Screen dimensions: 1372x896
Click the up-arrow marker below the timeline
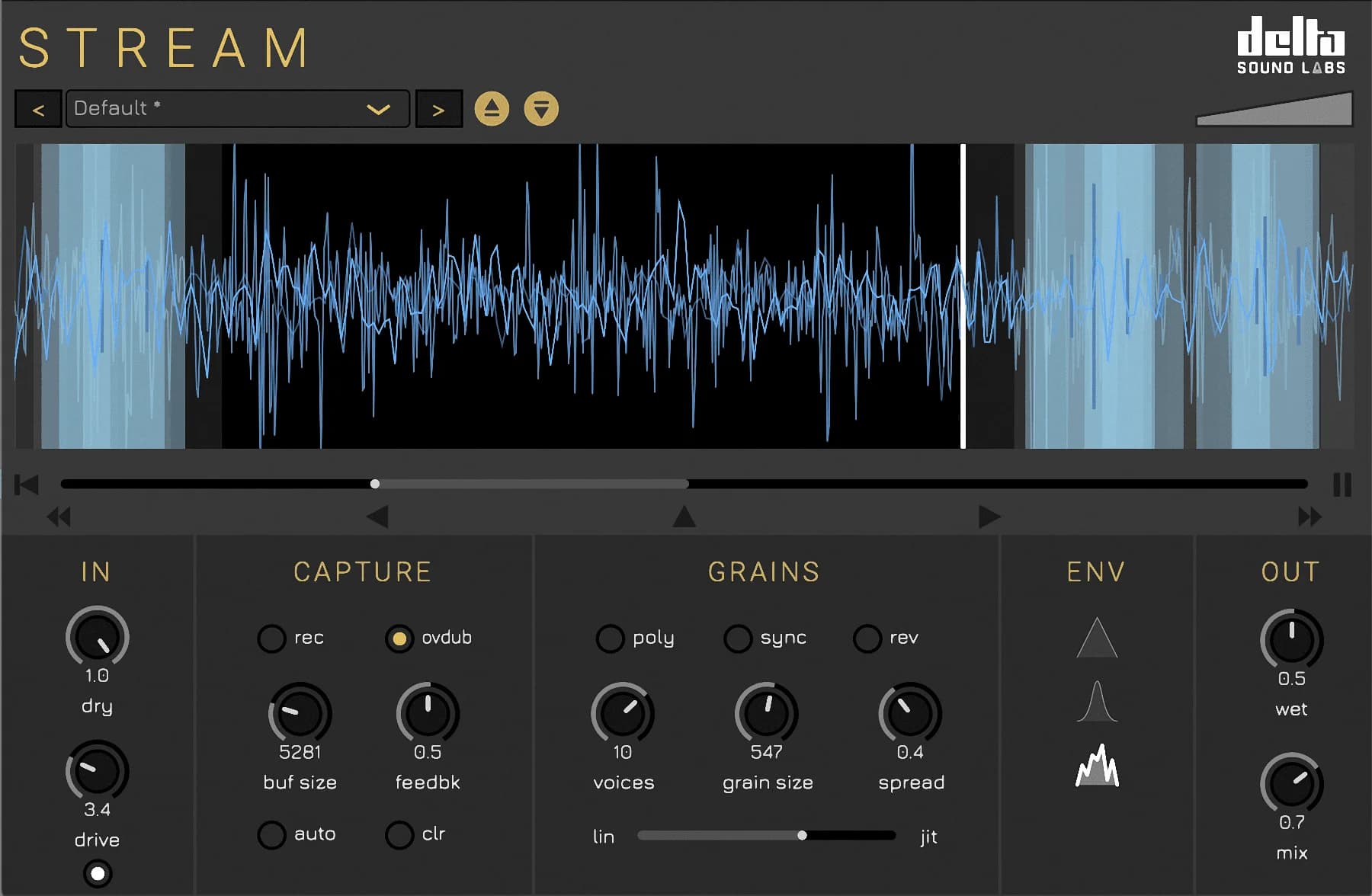pos(684,517)
